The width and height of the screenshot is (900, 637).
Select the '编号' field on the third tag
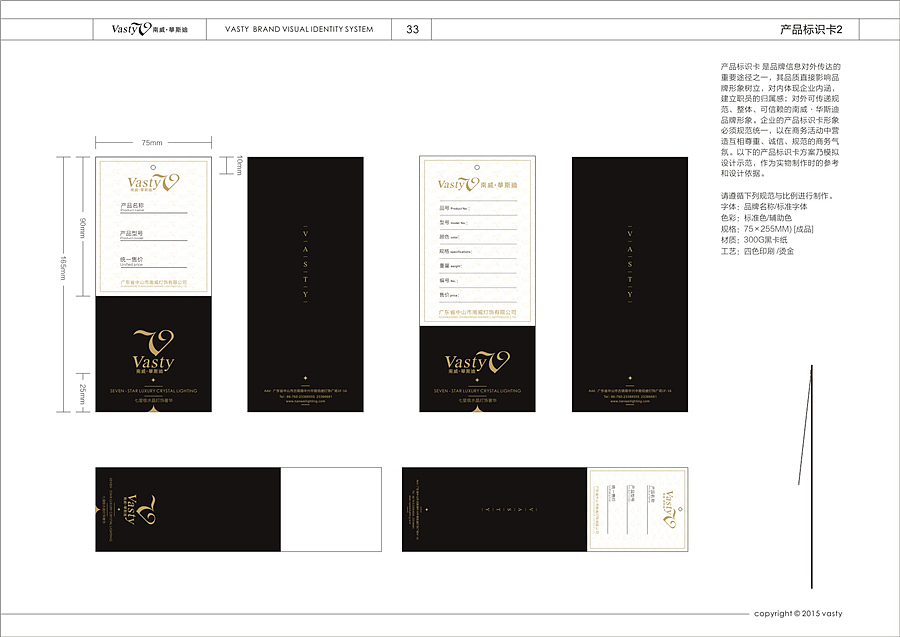[478, 281]
